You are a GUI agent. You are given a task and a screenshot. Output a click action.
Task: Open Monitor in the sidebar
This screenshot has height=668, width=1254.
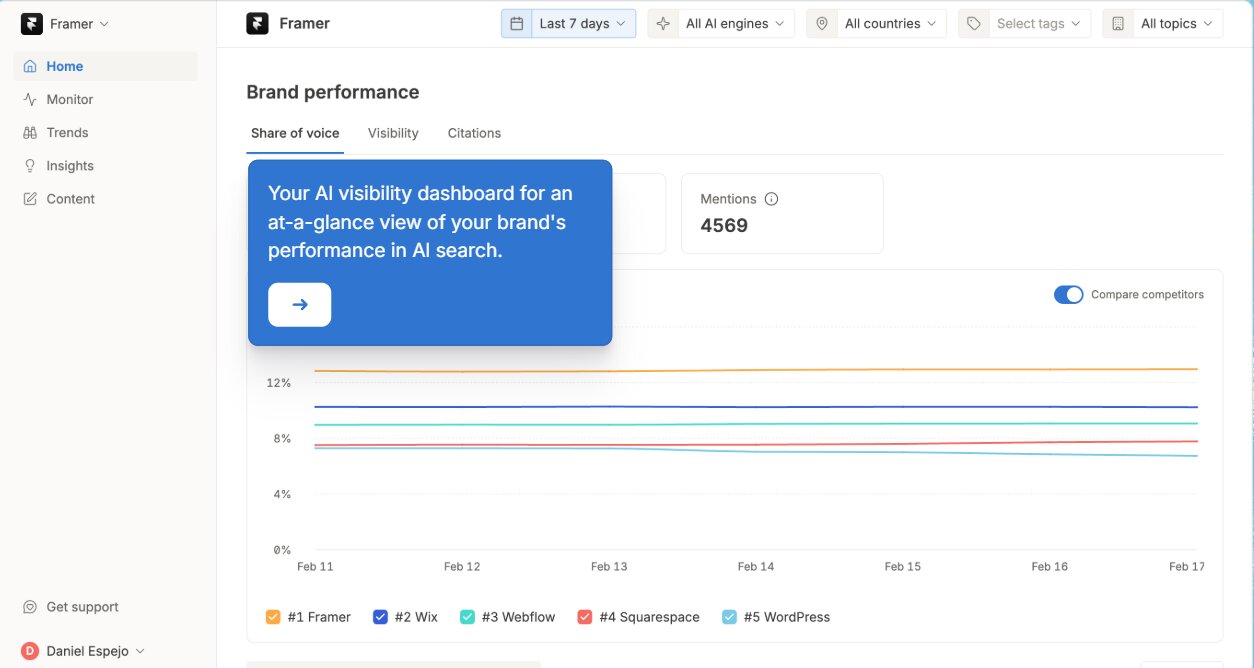click(x=105, y=99)
